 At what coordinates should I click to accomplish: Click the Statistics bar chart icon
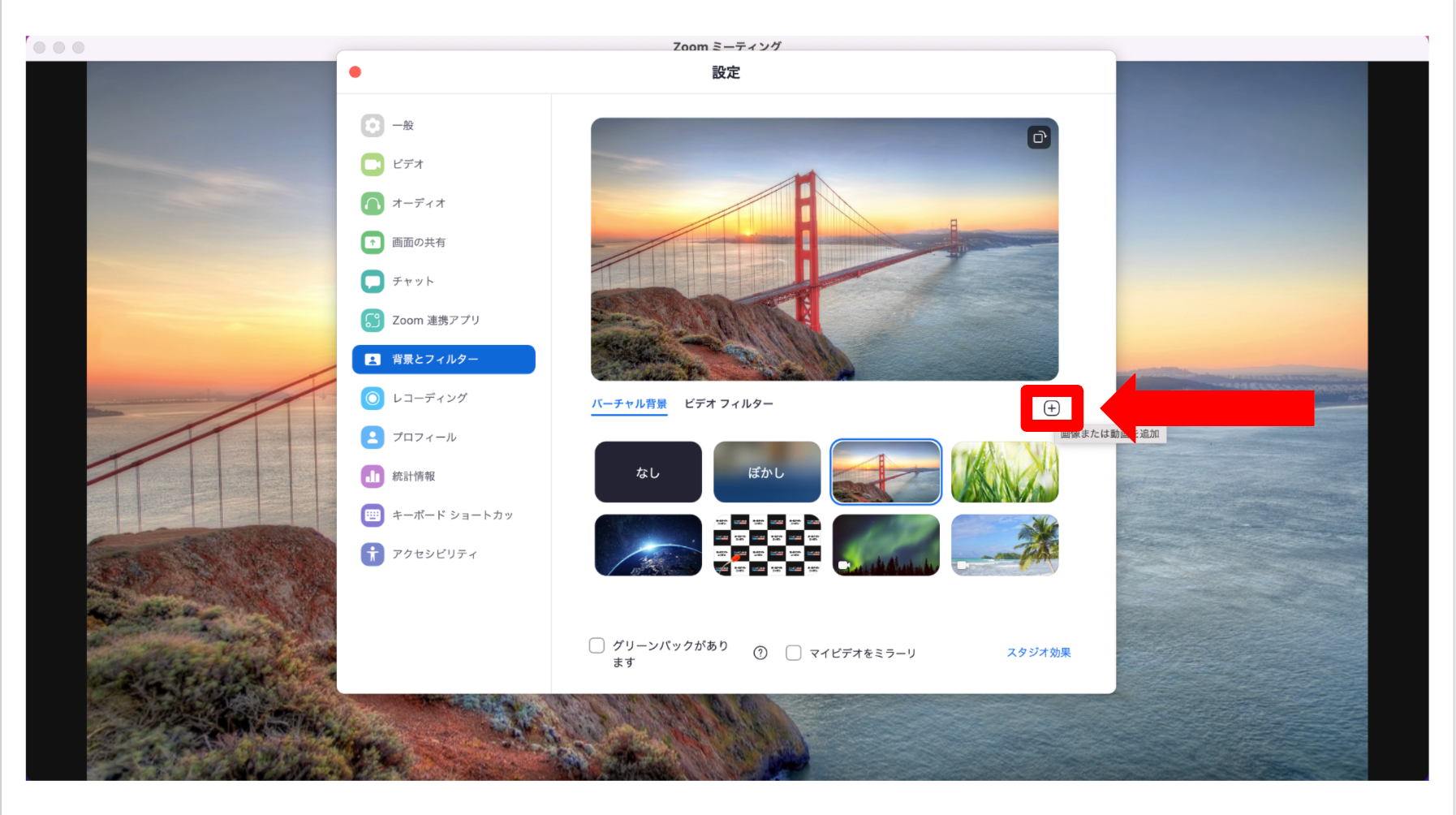(373, 476)
